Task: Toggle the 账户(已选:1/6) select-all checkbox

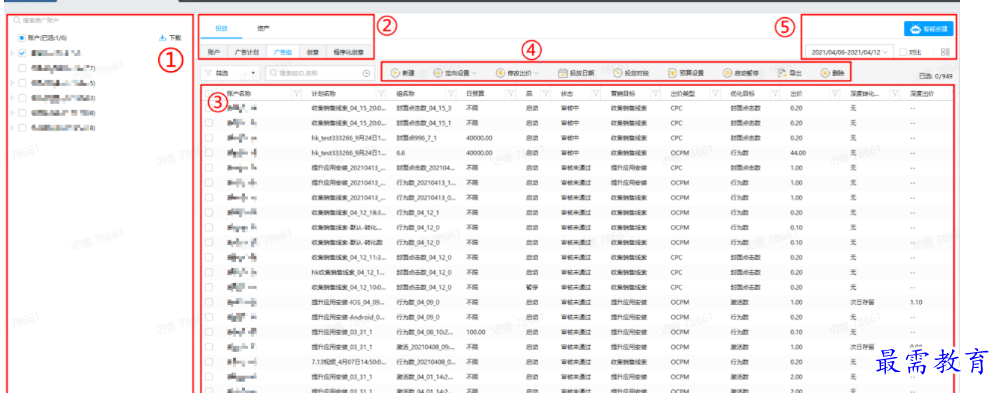Action: point(22,38)
